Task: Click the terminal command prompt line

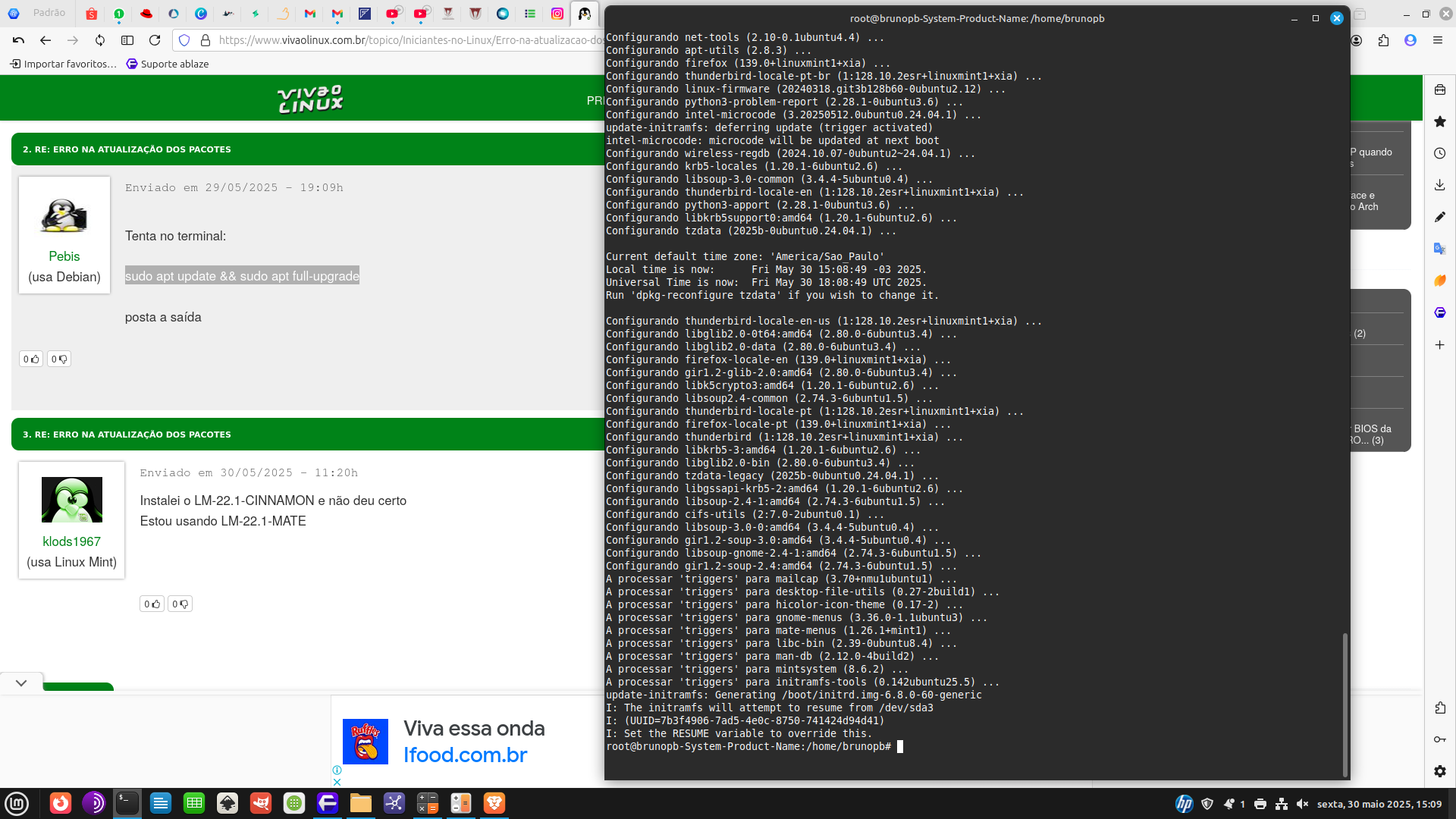Action: [x=755, y=747]
